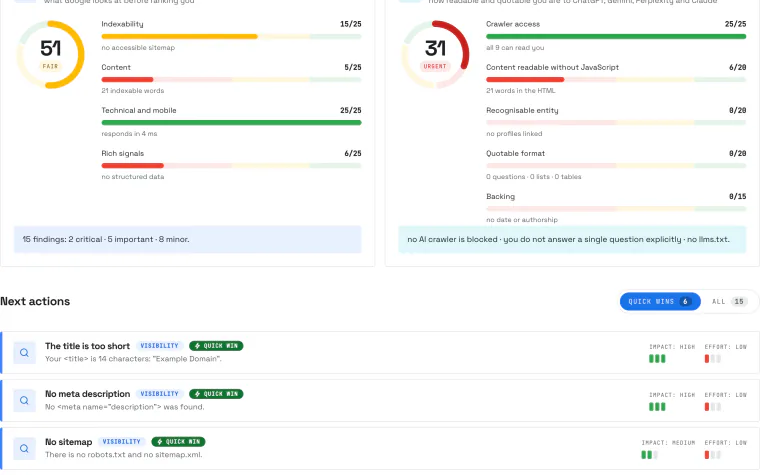Click '0 questions · 0 lists · 0 tables' note
The width and height of the screenshot is (760, 475).
click(x=534, y=177)
